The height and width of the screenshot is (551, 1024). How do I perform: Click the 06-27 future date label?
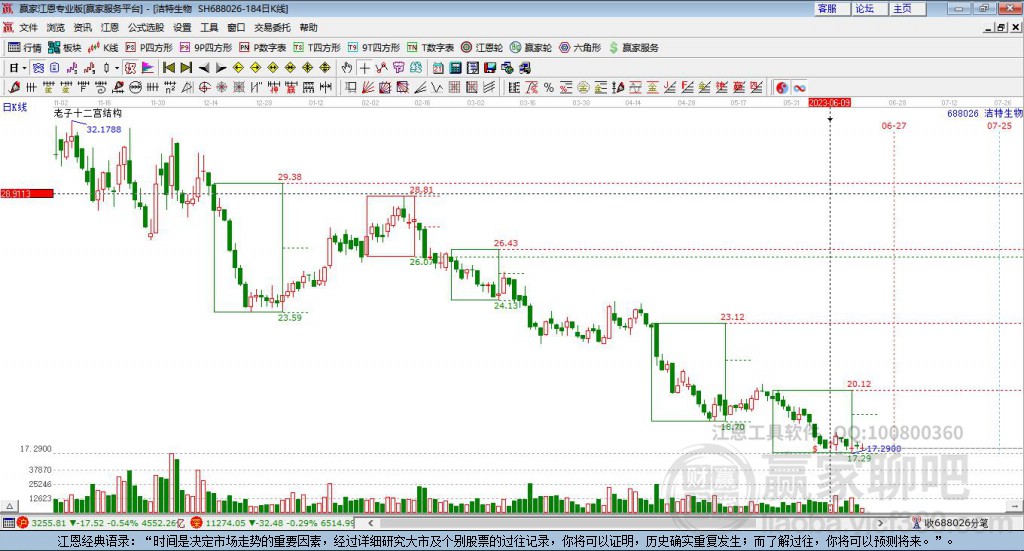point(893,125)
